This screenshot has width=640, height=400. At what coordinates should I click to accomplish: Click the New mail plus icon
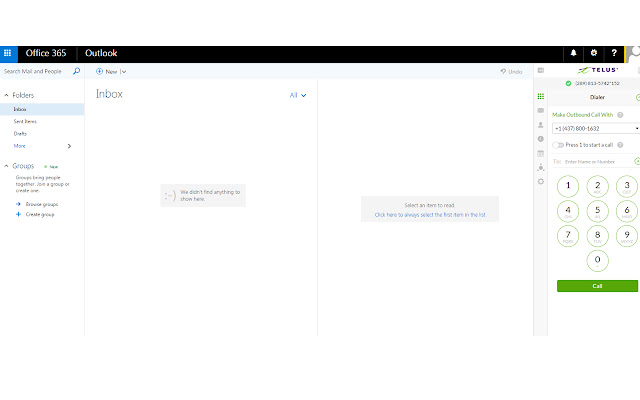click(x=99, y=71)
